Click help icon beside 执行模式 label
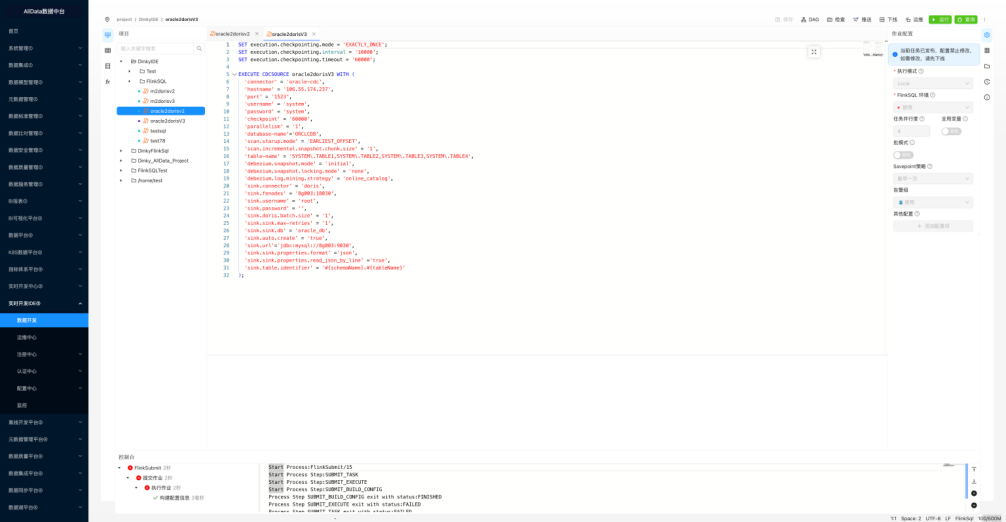 (921, 71)
